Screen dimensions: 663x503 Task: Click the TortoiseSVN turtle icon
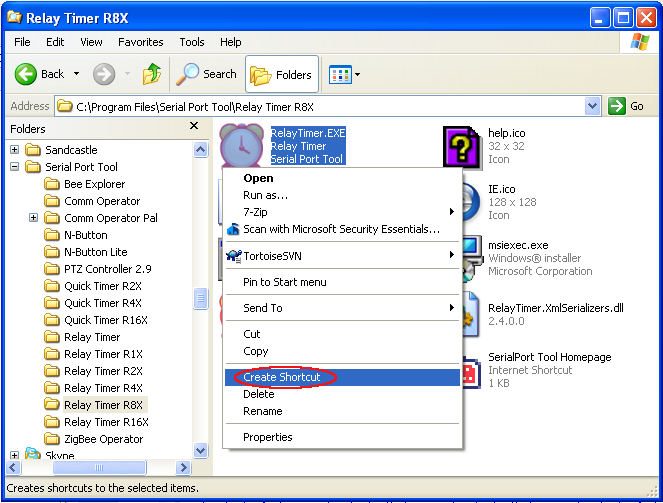point(234,255)
